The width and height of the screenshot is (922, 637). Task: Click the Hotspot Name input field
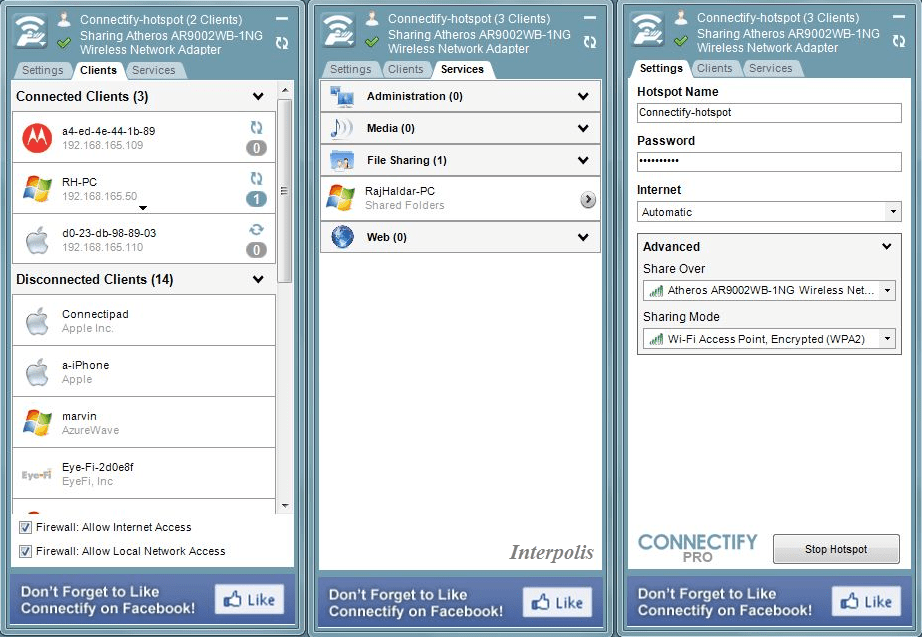769,113
